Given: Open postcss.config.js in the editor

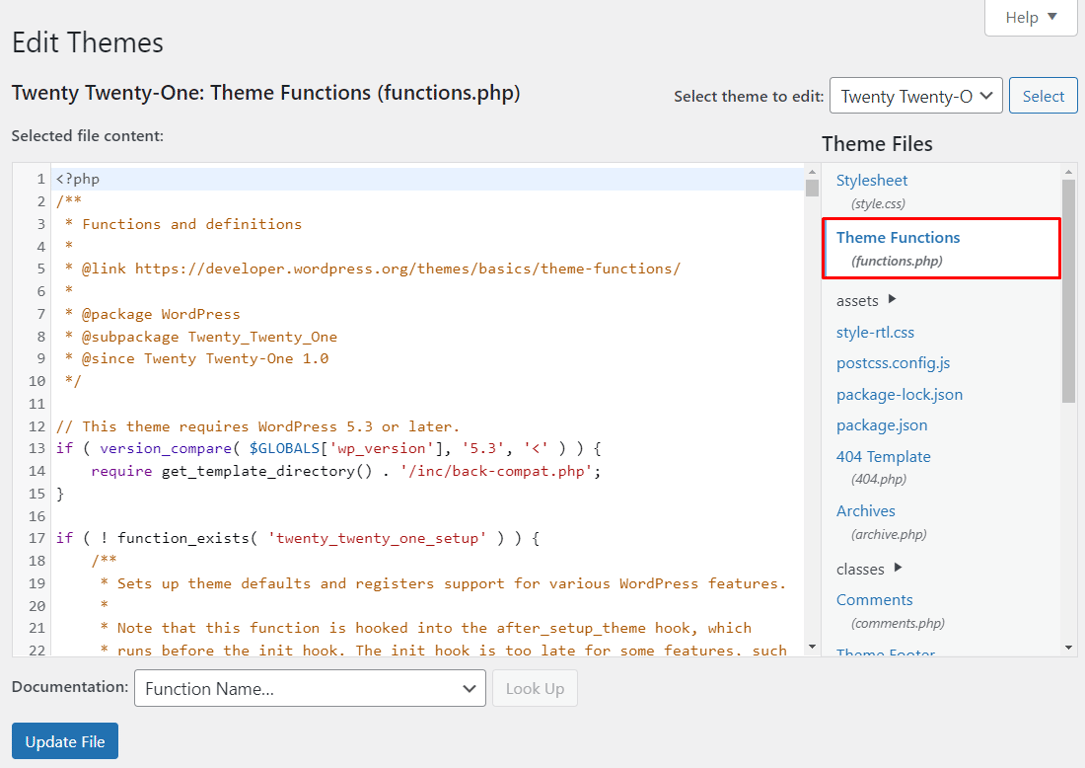Looking at the screenshot, I should coord(894,362).
